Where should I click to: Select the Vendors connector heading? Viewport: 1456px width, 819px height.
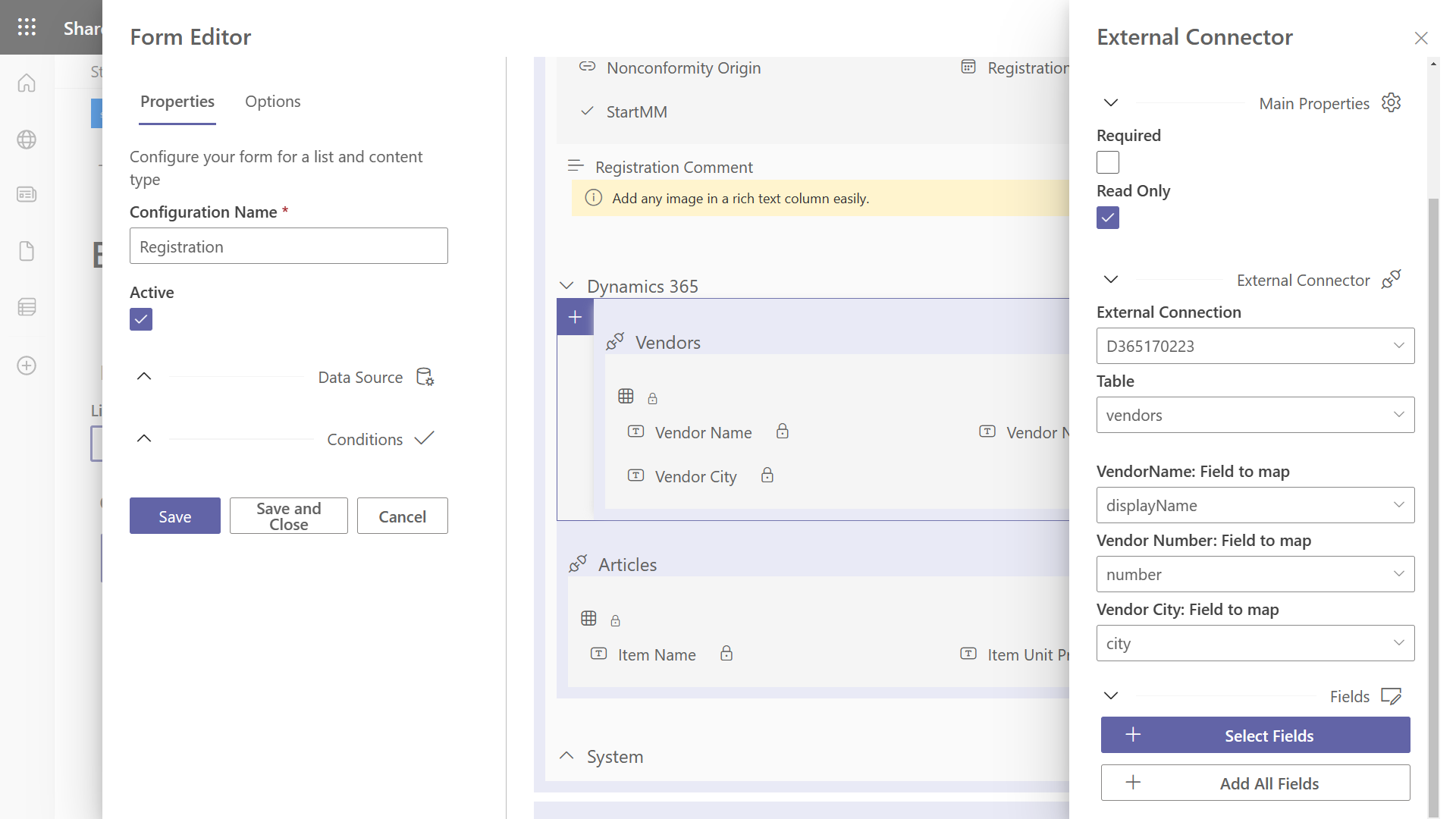tap(668, 342)
